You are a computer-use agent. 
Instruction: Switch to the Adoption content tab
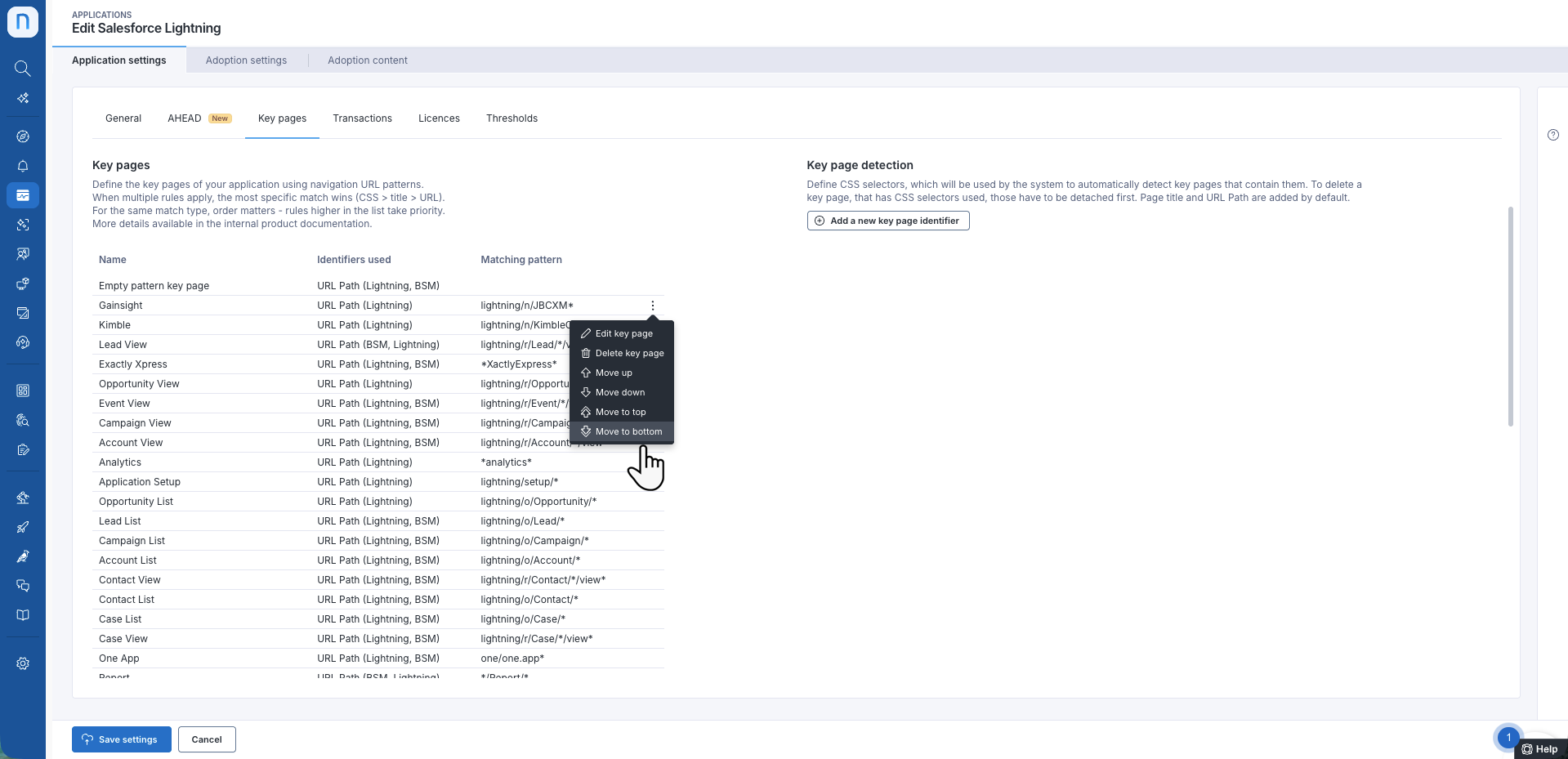368,60
